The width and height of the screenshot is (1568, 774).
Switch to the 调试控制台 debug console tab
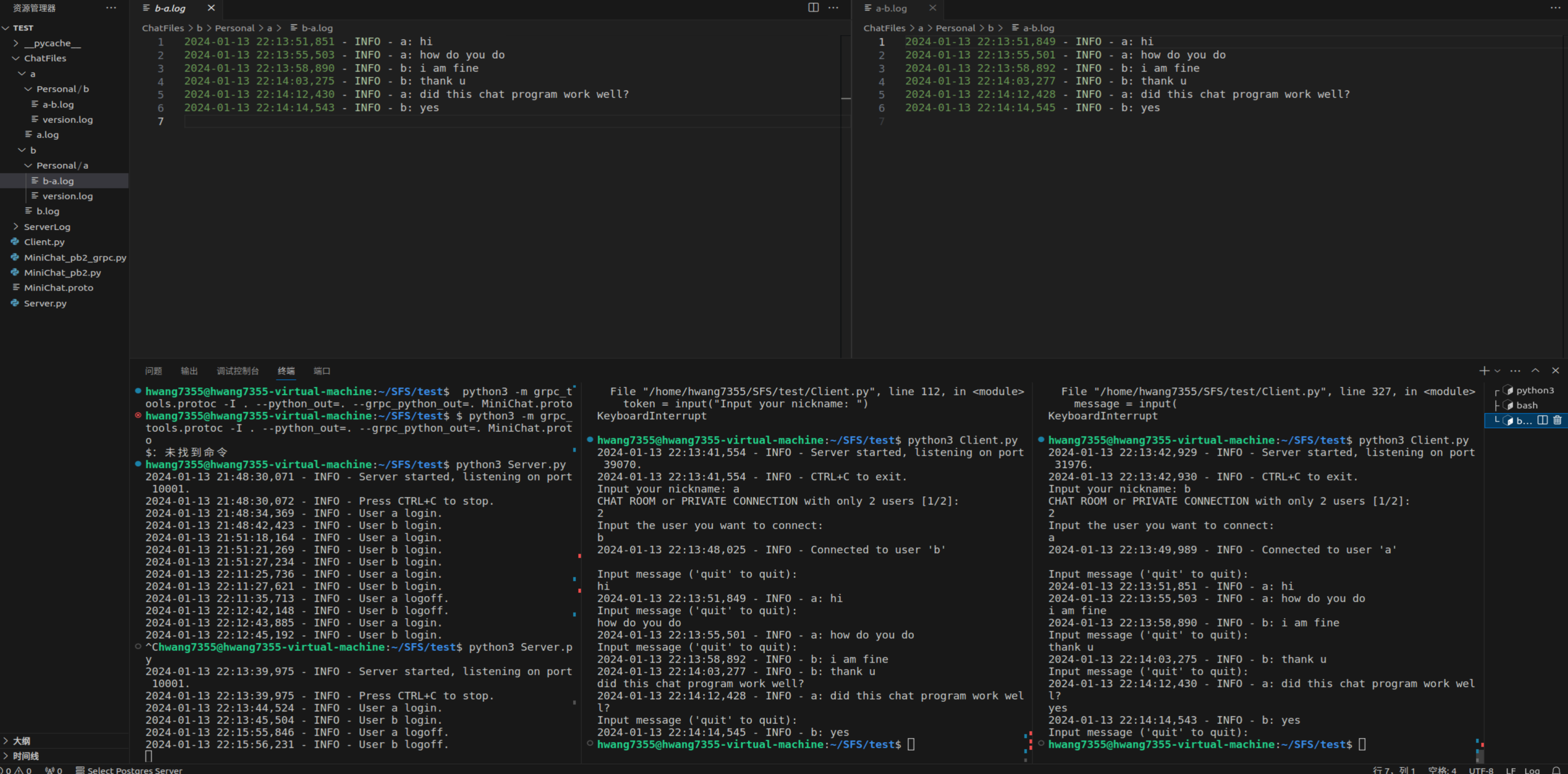[237, 371]
